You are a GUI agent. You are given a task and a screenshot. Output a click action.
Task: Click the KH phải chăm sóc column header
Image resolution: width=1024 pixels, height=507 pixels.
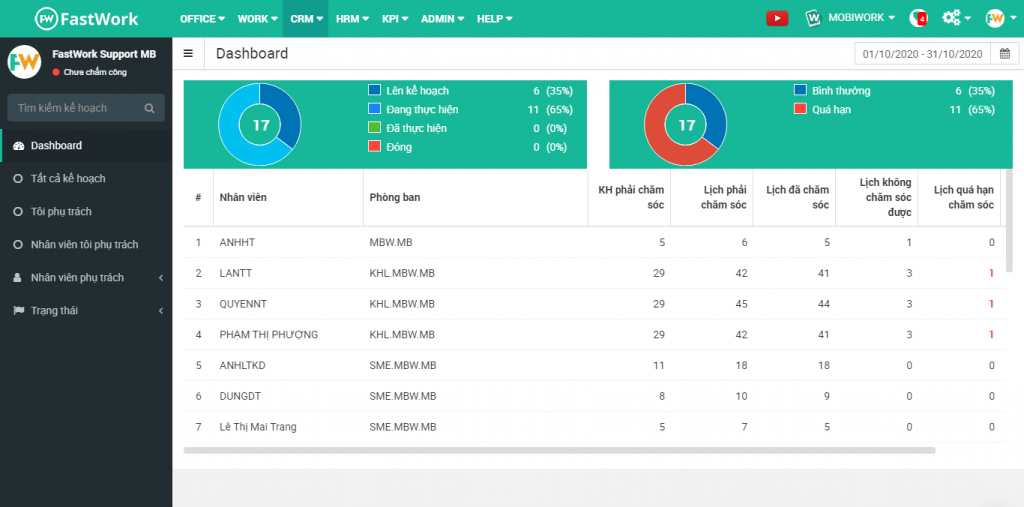point(631,197)
